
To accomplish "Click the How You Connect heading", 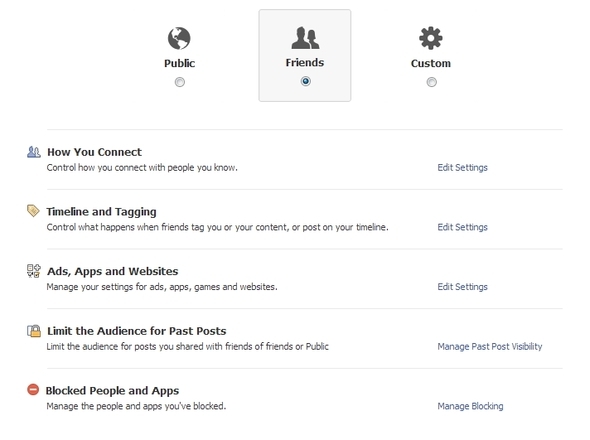I will tap(94, 152).
